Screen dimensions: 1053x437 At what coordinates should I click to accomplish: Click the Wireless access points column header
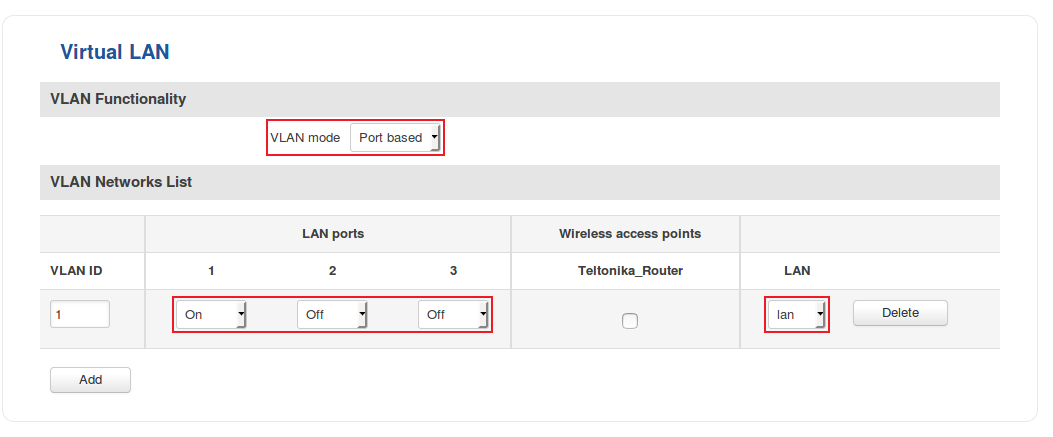pyautogui.click(x=630, y=234)
